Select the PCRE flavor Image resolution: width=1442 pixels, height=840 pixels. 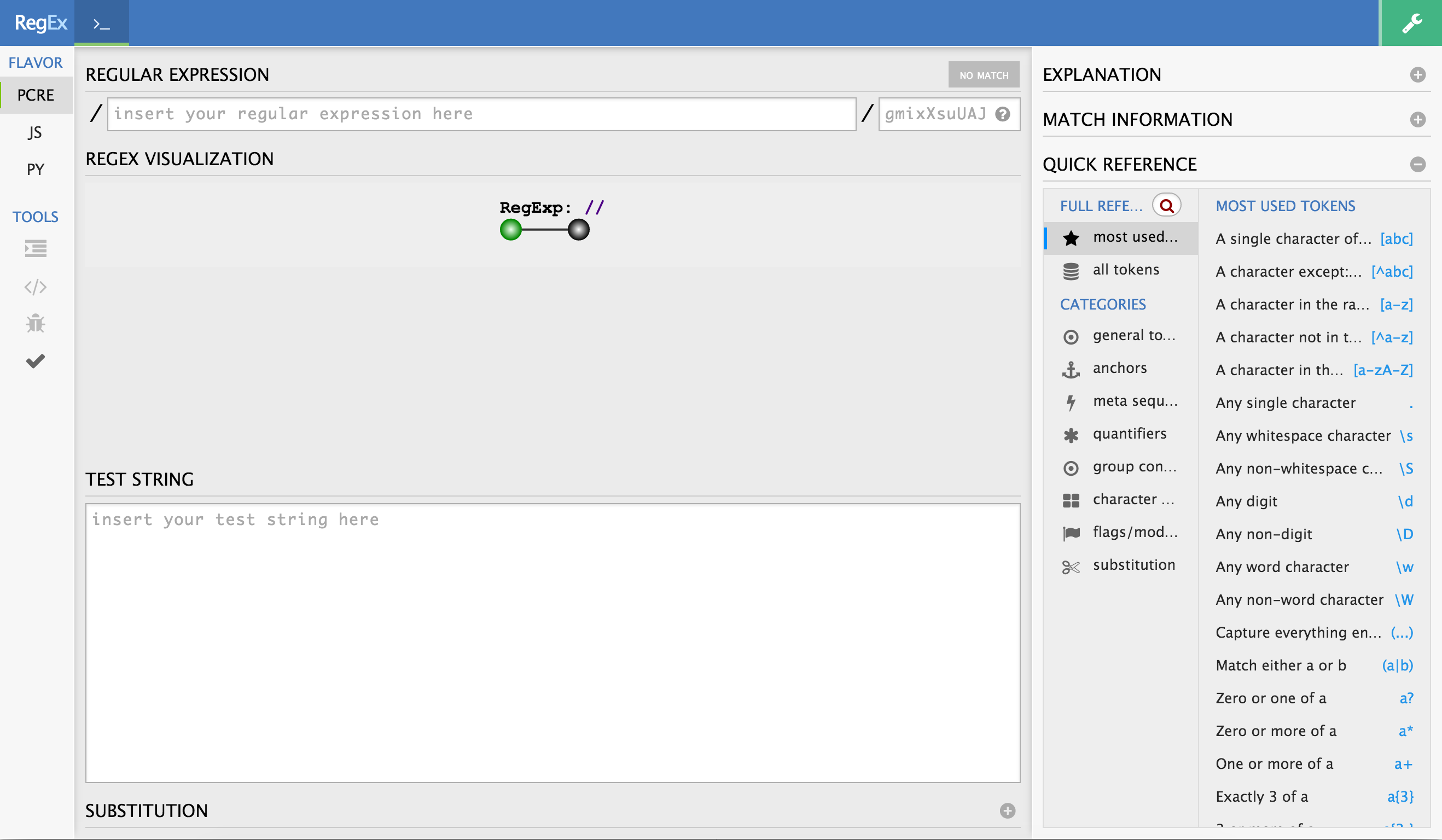(x=36, y=95)
